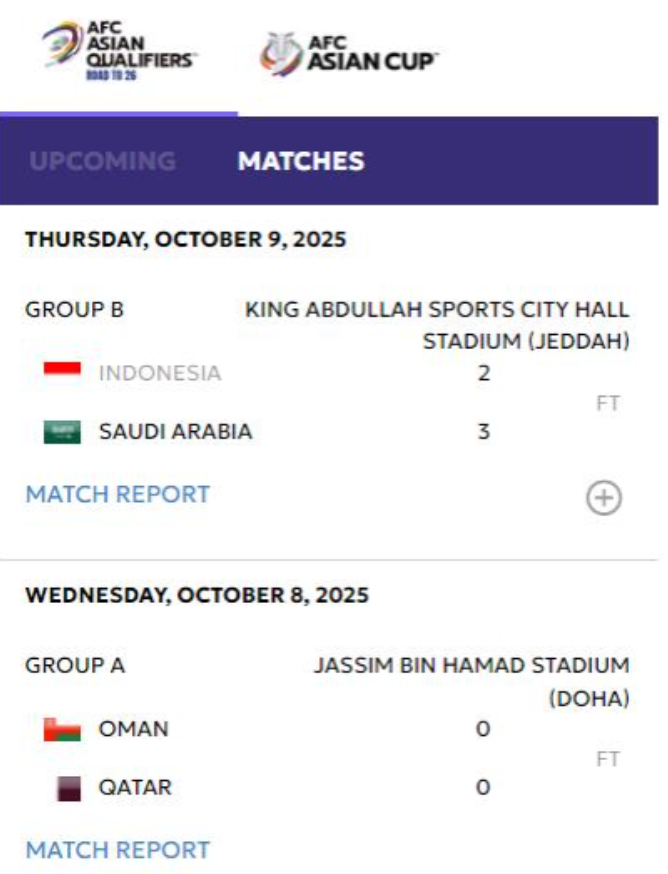Viewport: 668px width, 874px height.
Task: Select the Matches tab
Action: tap(300, 161)
